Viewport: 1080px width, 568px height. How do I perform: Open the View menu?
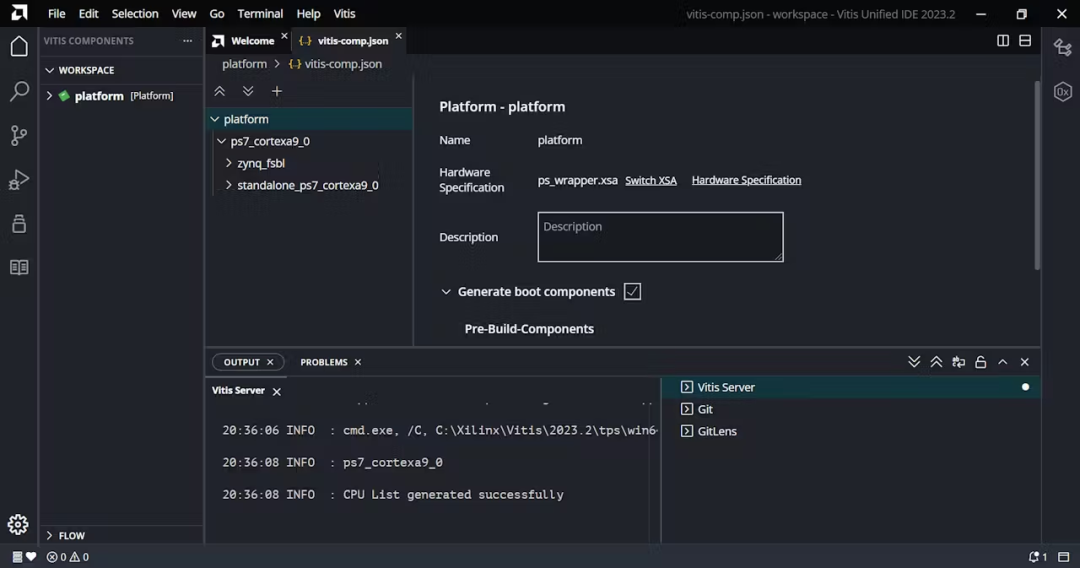(x=184, y=14)
